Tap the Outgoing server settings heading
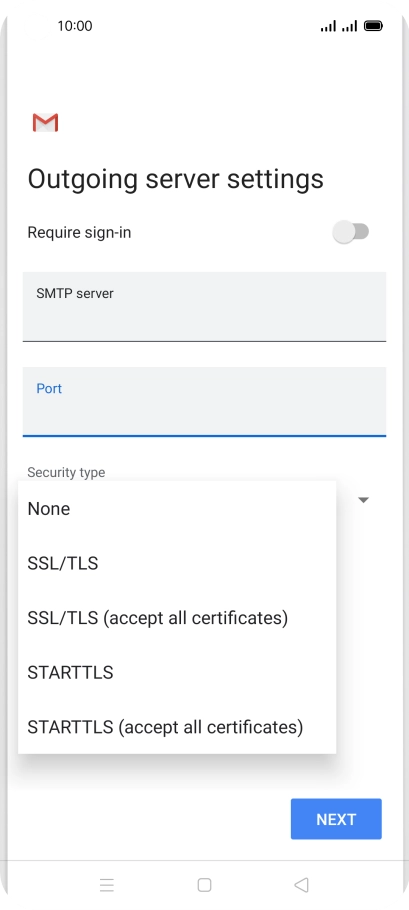 pyautogui.click(x=176, y=179)
